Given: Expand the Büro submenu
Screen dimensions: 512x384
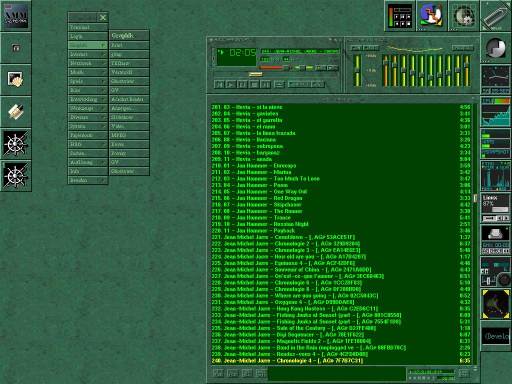Looking at the screenshot, I should click(88, 90).
